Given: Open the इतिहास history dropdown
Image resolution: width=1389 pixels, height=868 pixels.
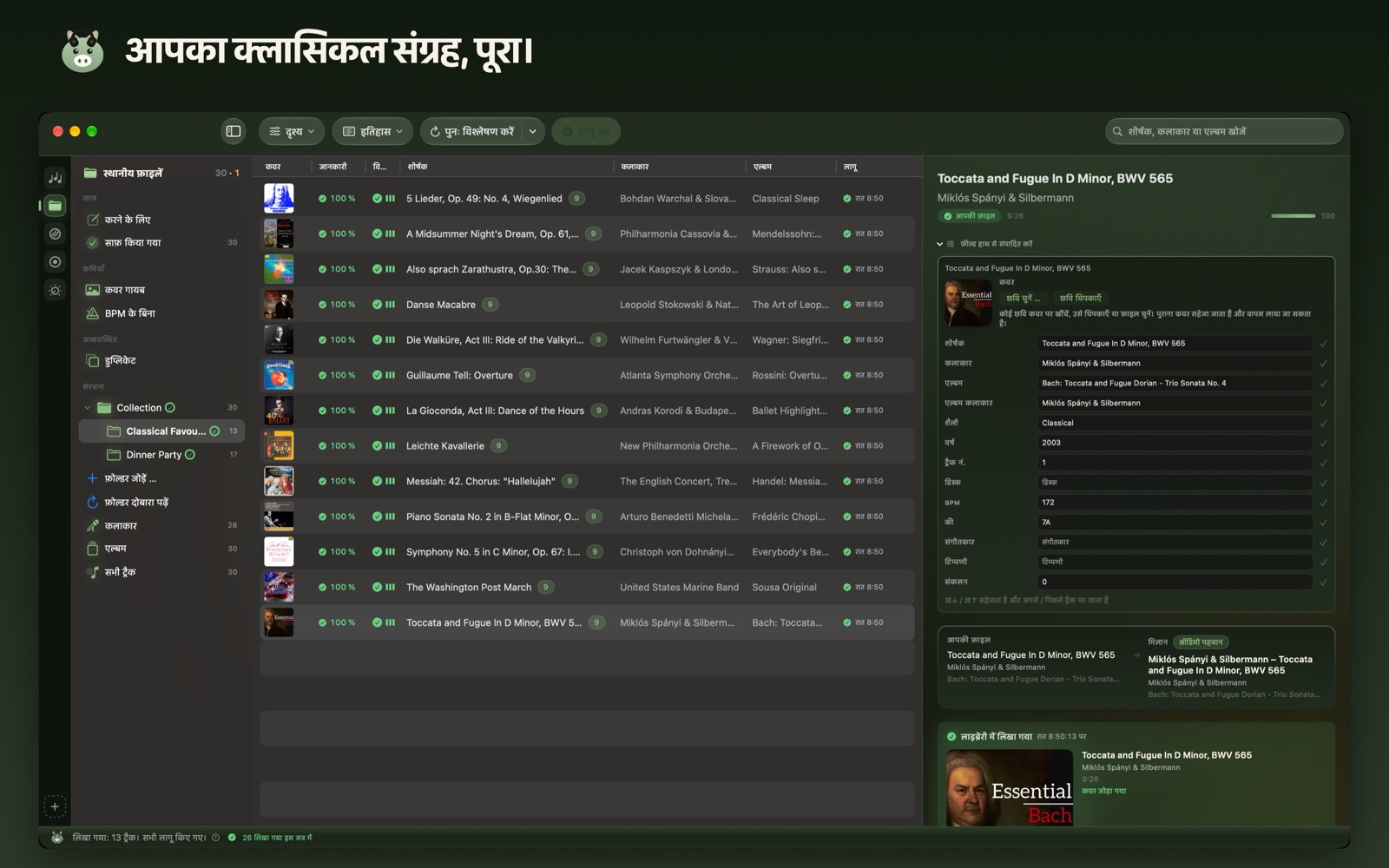Looking at the screenshot, I should click(x=372, y=131).
